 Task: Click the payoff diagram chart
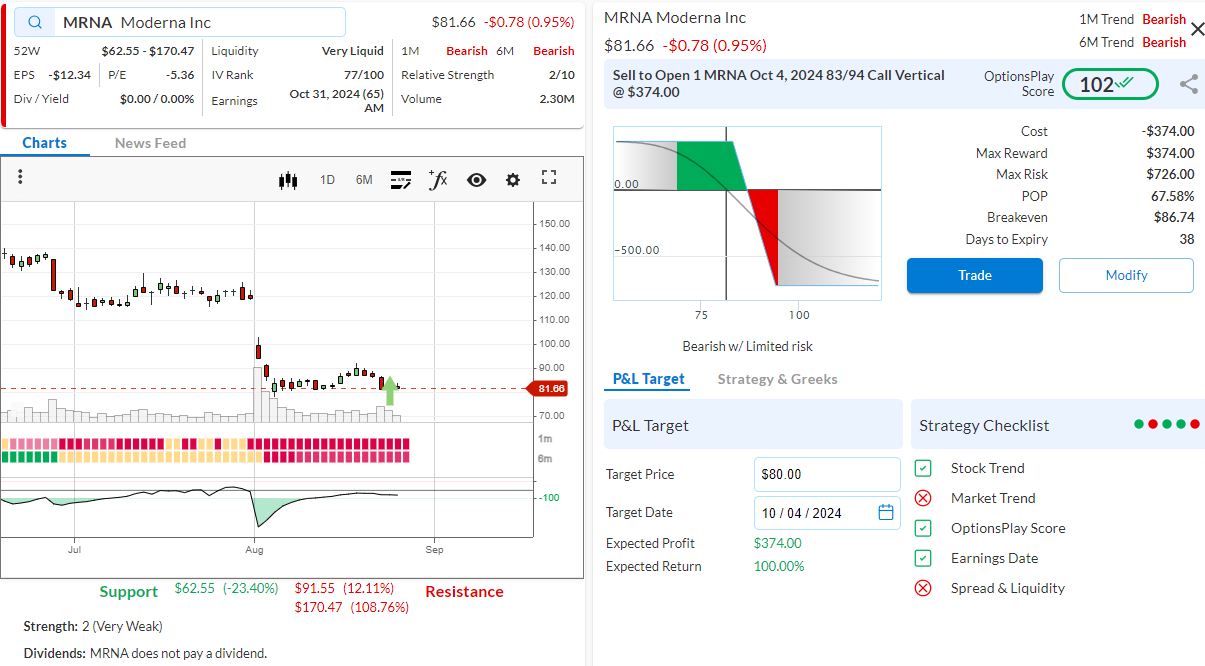[747, 212]
